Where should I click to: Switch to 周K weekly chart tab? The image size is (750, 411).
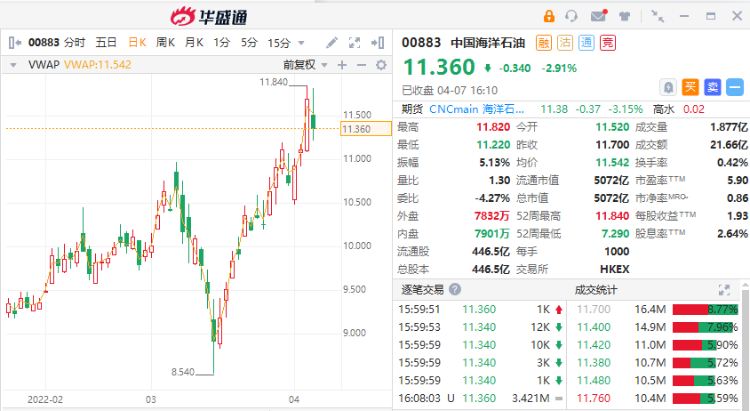click(165, 43)
